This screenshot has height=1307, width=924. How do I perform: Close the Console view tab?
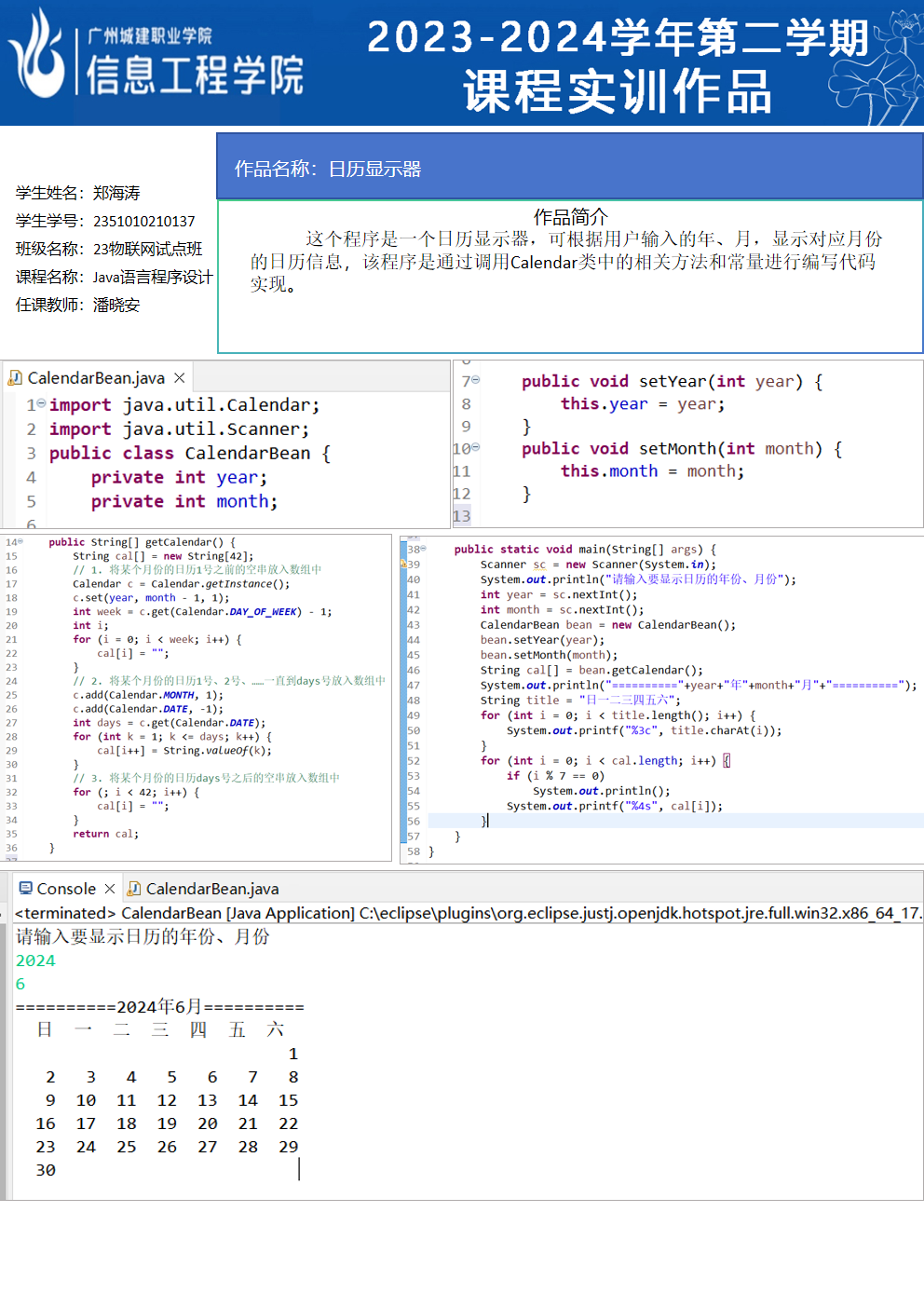point(110,889)
